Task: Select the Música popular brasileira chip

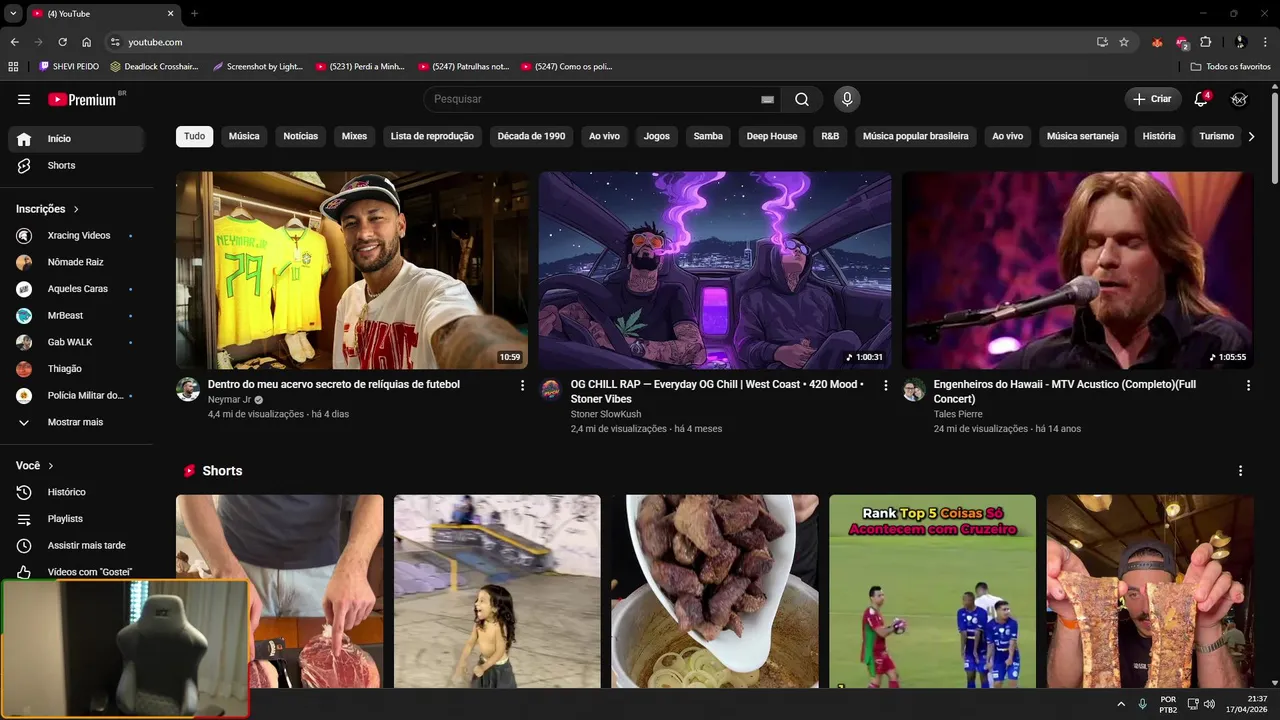Action: pos(916,136)
